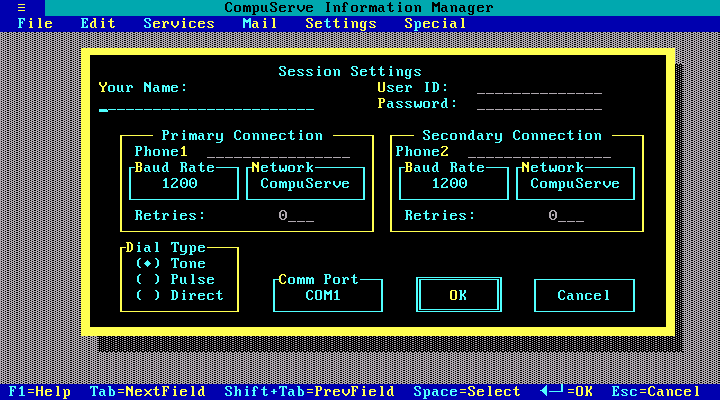Viewport: 720px width, 400px height.
Task: Change Secondary Connection Network CompuServe
Action: click(575, 183)
